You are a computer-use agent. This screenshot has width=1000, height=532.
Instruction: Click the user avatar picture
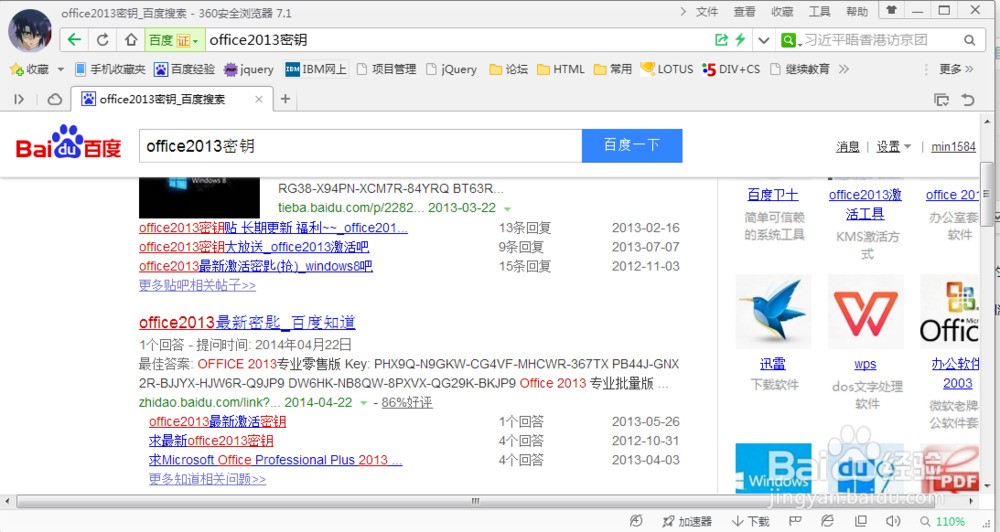tap(29, 31)
